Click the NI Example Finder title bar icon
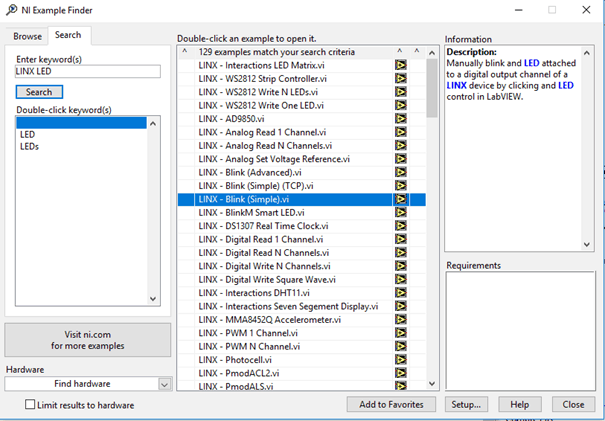Viewport: 605px width, 421px height. click(12, 10)
